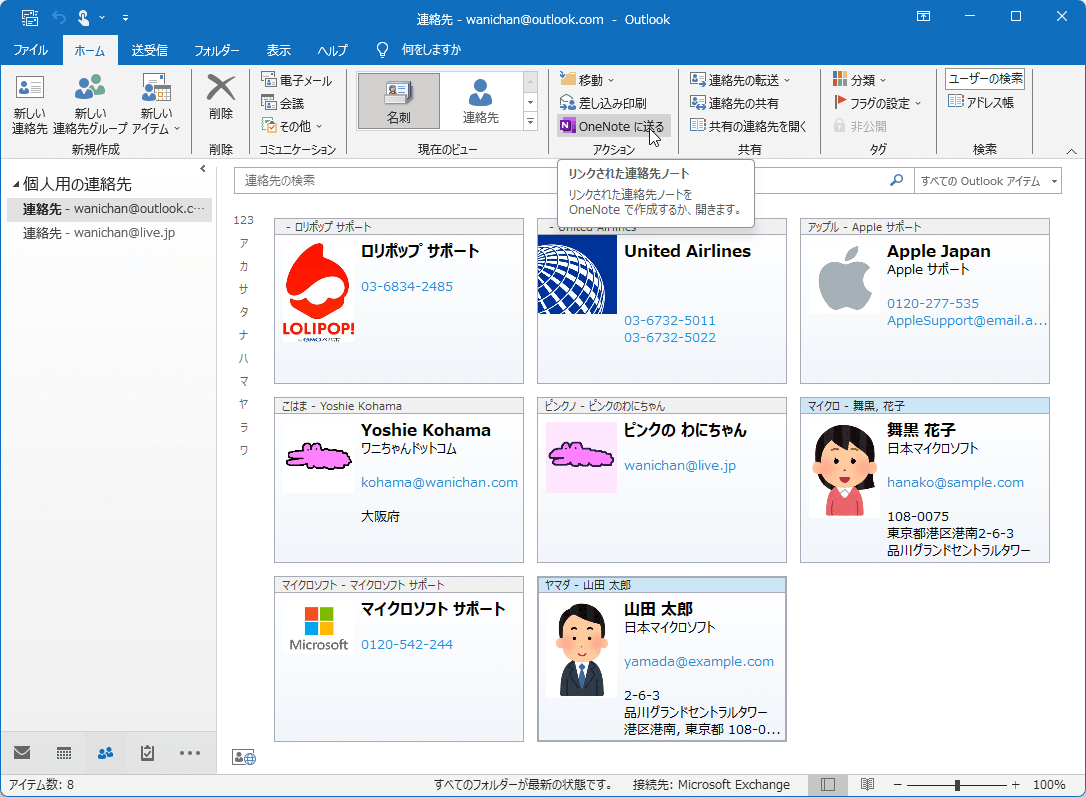Send the contact to OneNote
Screen dimensions: 1086x797
click(x=612, y=126)
